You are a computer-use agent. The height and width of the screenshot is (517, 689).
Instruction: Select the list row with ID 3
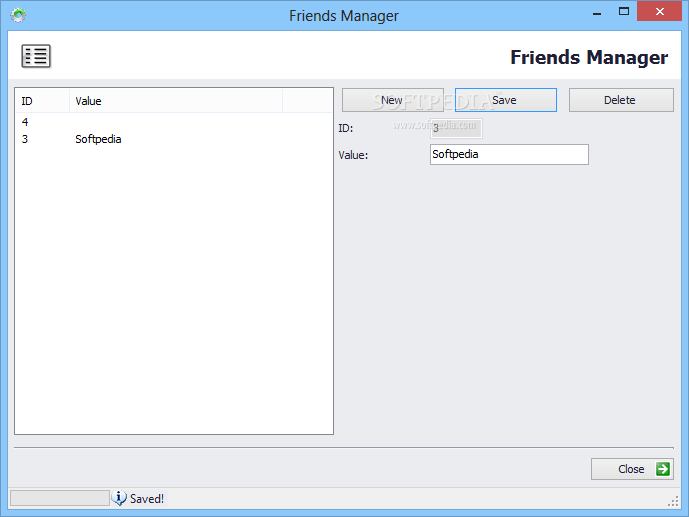(x=174, y=139)
